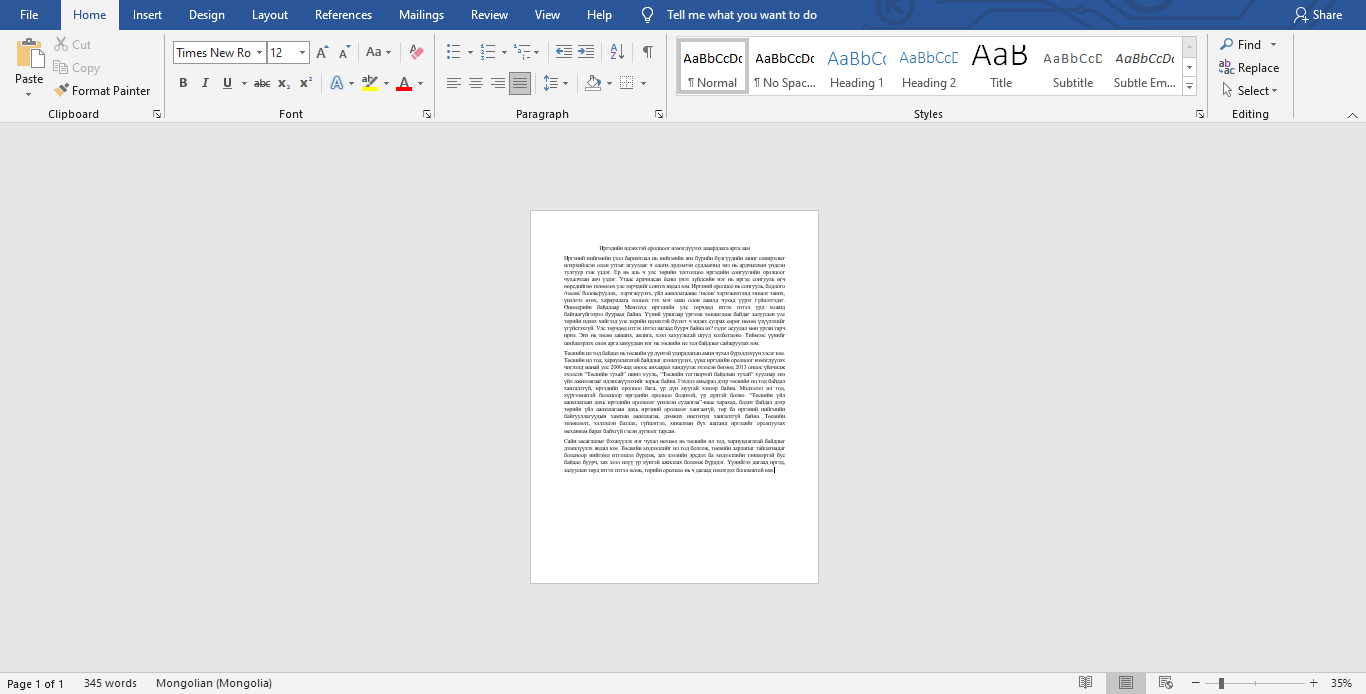Screen dimensions: 1366x694
Task: Open the font name dropdown
Action: click(260, 53)
